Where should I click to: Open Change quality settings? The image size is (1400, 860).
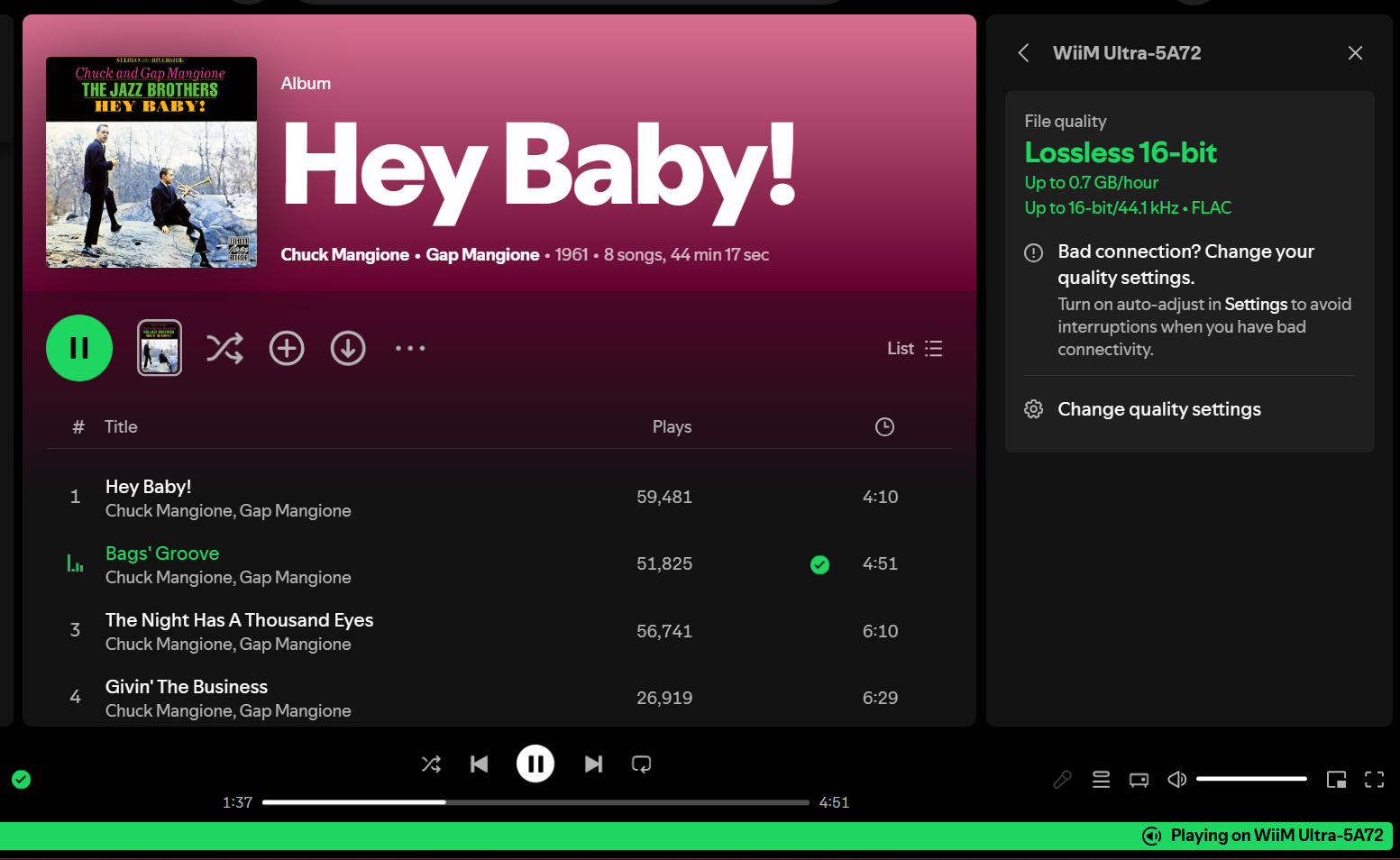coord(1159,409)
